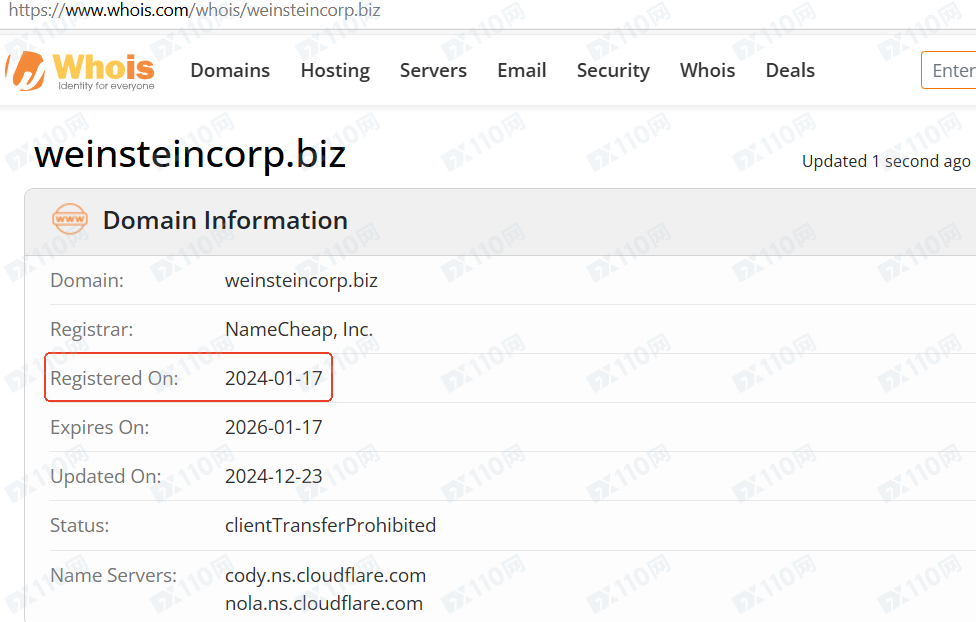Click the Registrar: label
Image resolution: width=976 pixels, height=622 pixels.
(x=92, y=329)
